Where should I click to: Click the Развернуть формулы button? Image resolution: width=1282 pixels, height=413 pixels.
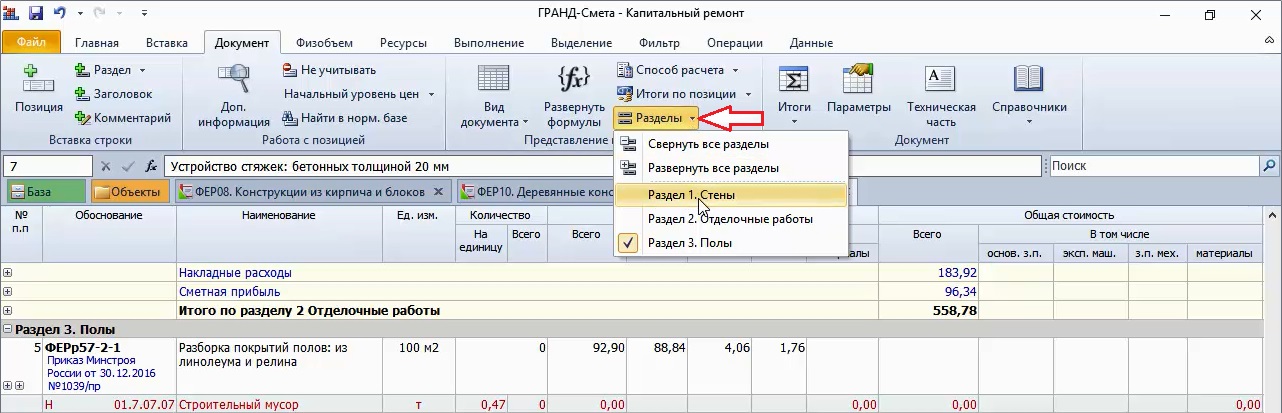point(574,96)
